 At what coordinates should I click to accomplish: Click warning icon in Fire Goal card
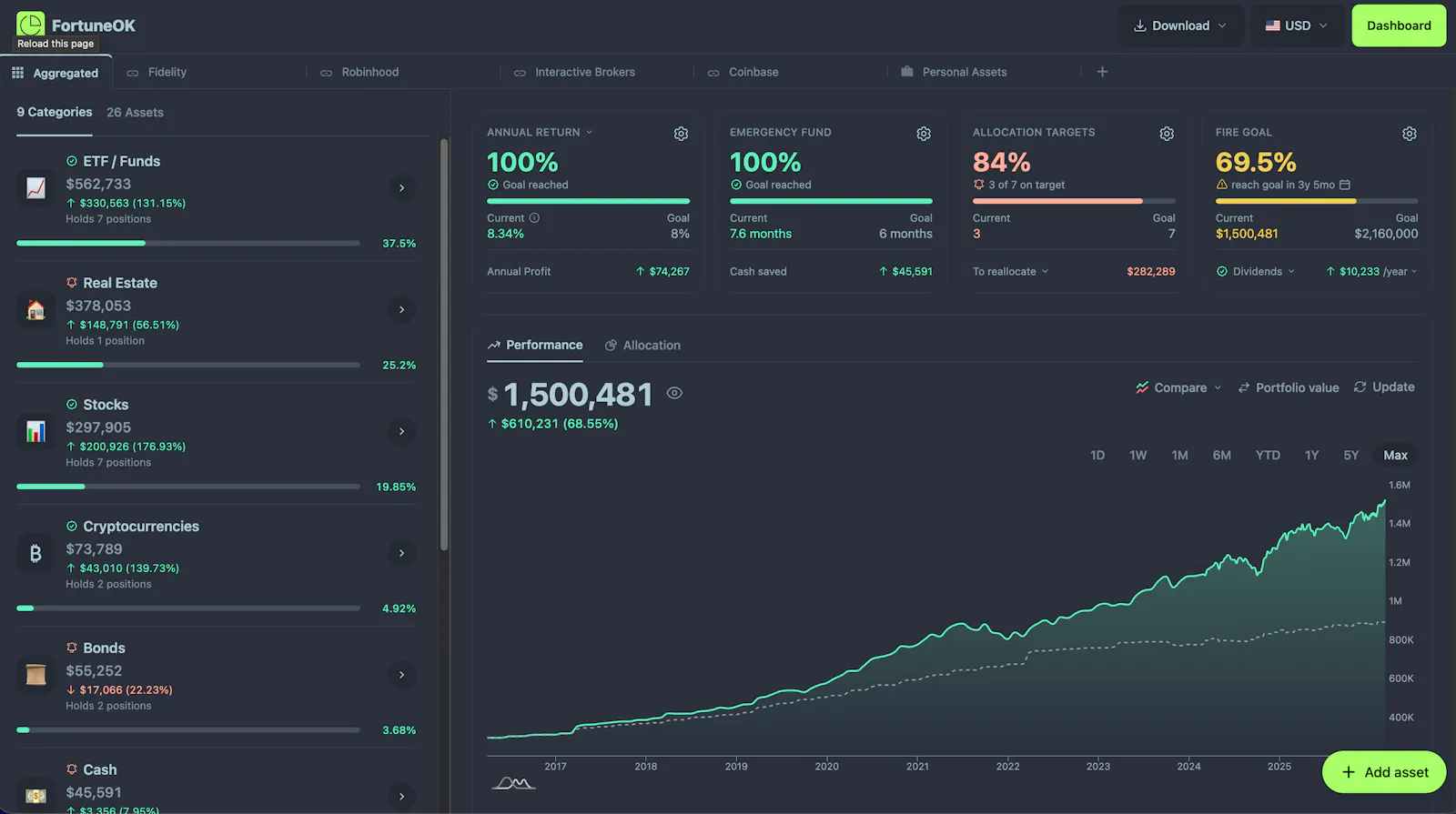click(x=1222, y=185)
